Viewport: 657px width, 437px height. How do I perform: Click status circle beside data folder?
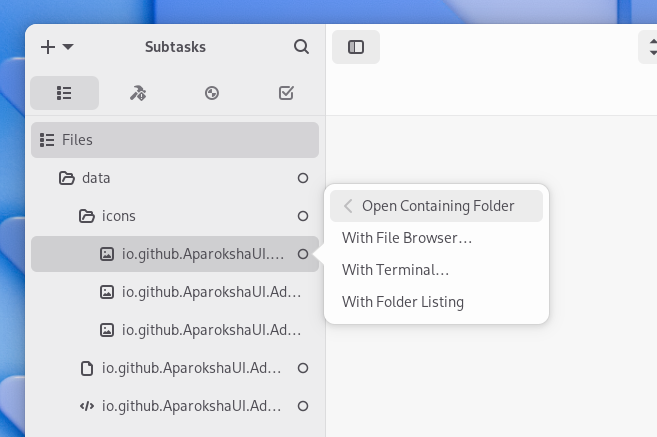click(303, 178)
